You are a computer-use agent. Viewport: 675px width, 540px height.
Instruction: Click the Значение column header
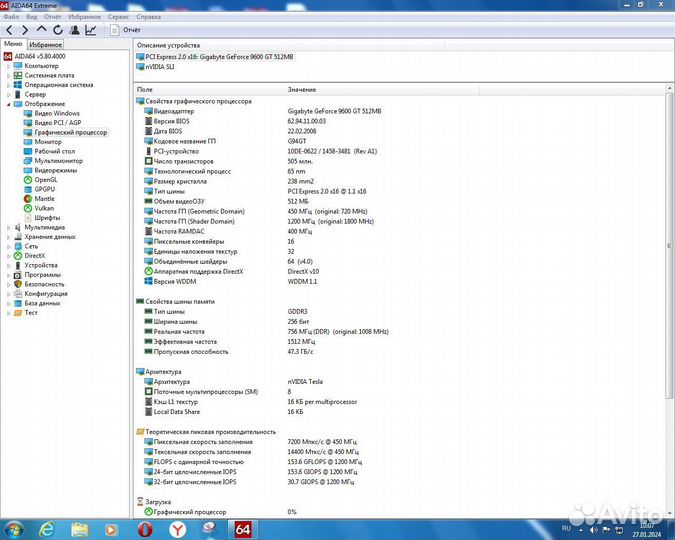click(382, 90)
